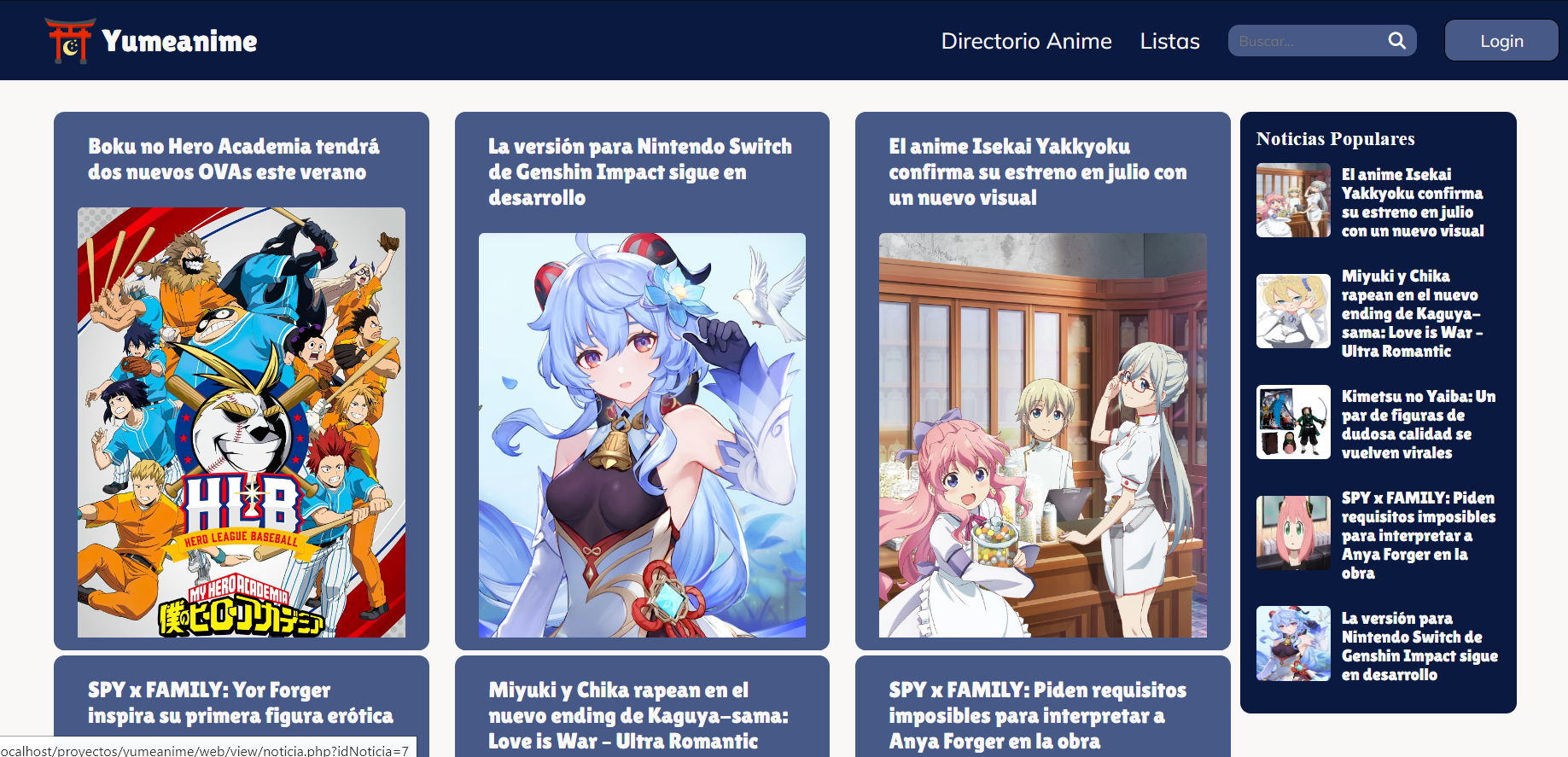Click the Isekai Yakkyoku pharmacy visual image

tap(1042, 435)
